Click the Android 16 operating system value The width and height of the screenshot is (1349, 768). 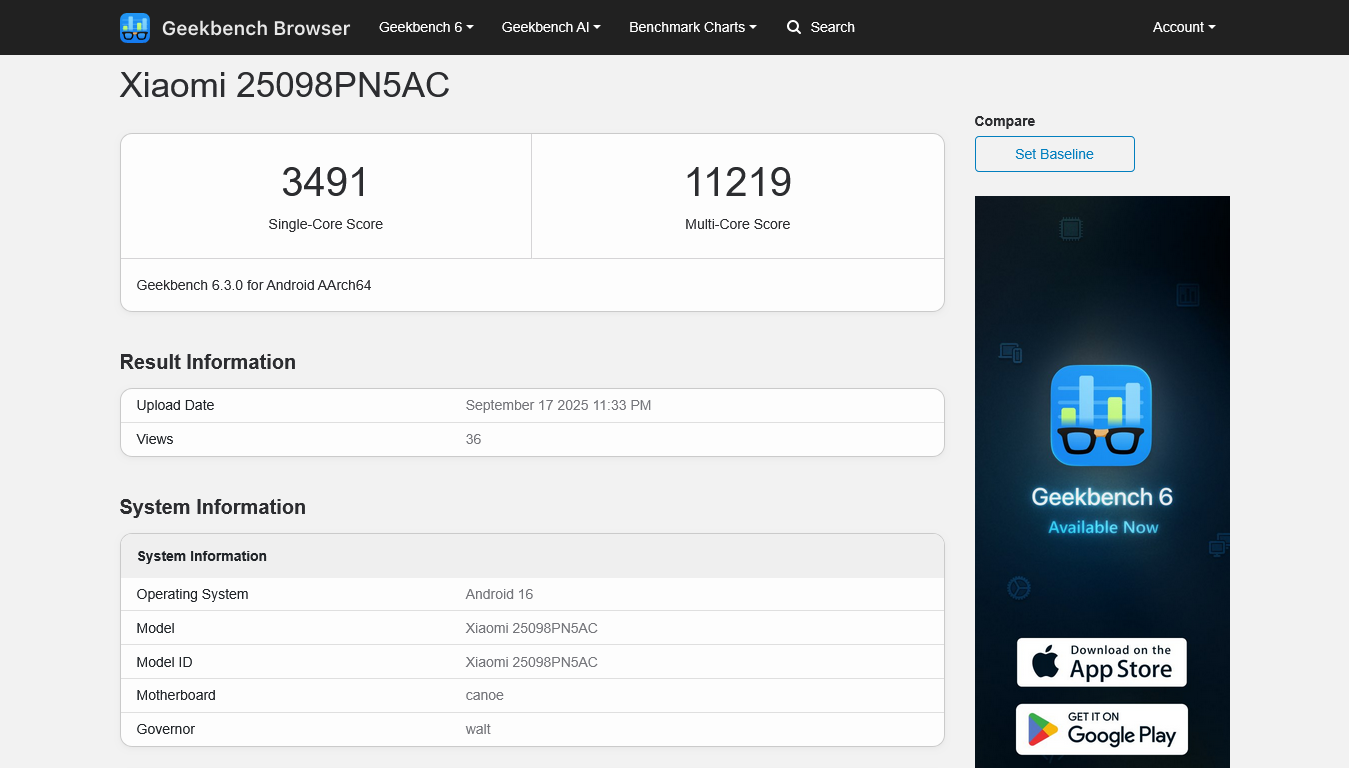point(499,594)
